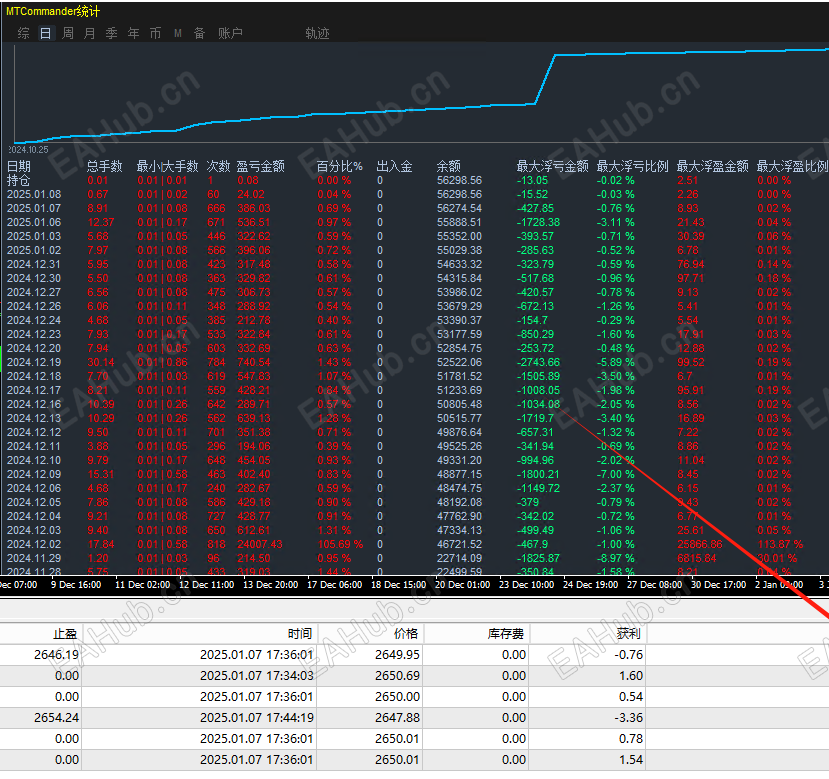Click the 最小大手数 column header

click(168, 167)
